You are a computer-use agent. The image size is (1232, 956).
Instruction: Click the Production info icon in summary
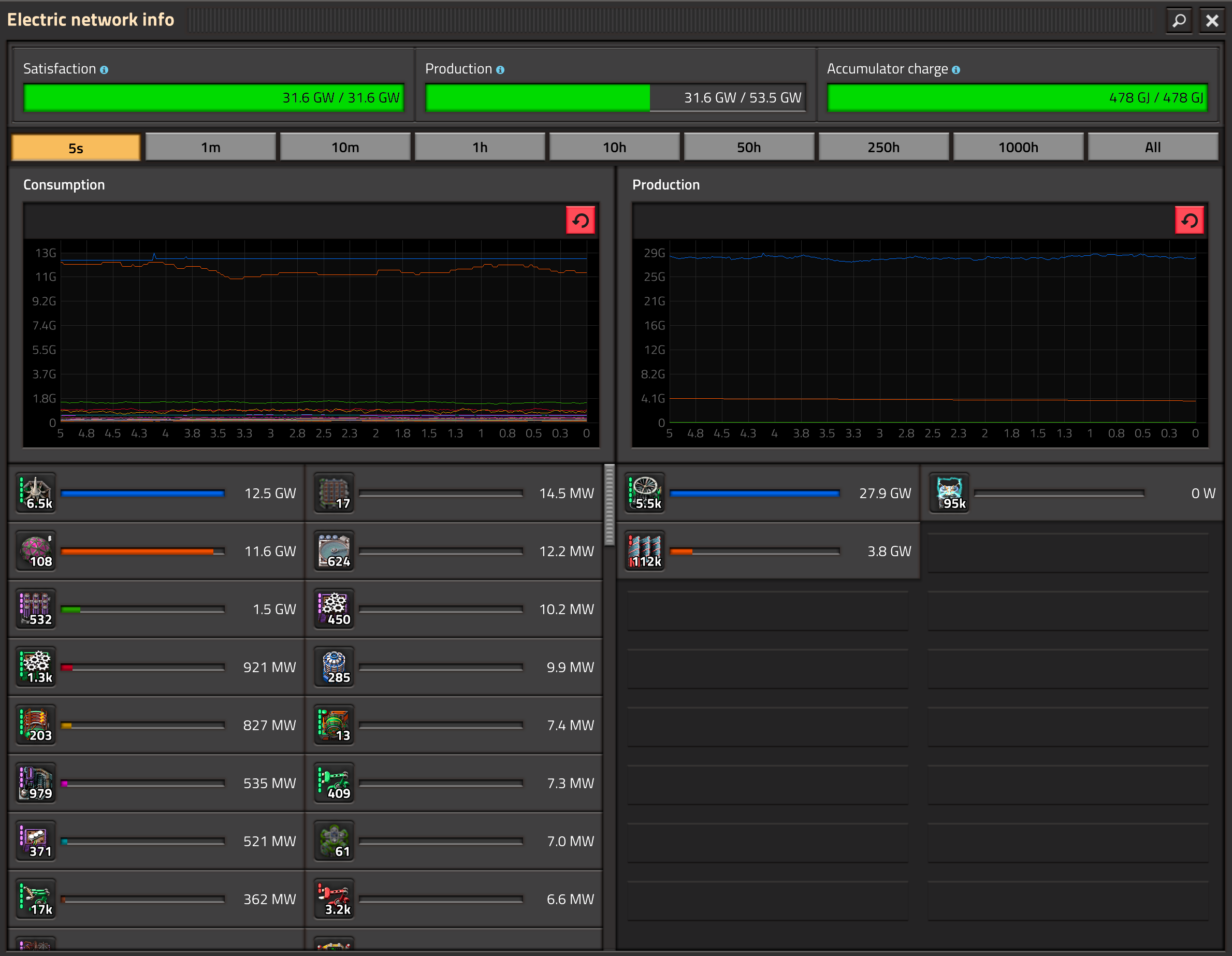(x=500, y=70)
